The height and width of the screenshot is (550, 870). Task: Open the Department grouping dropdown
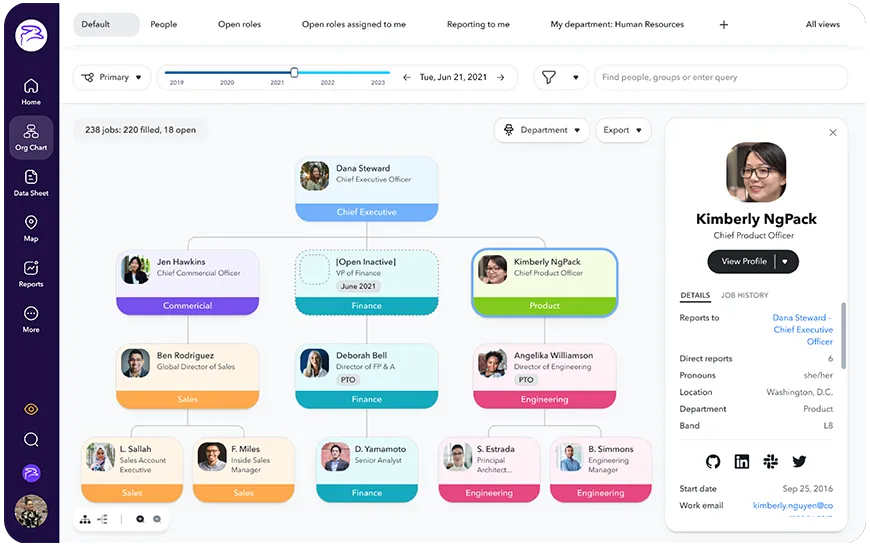(541, 130)
